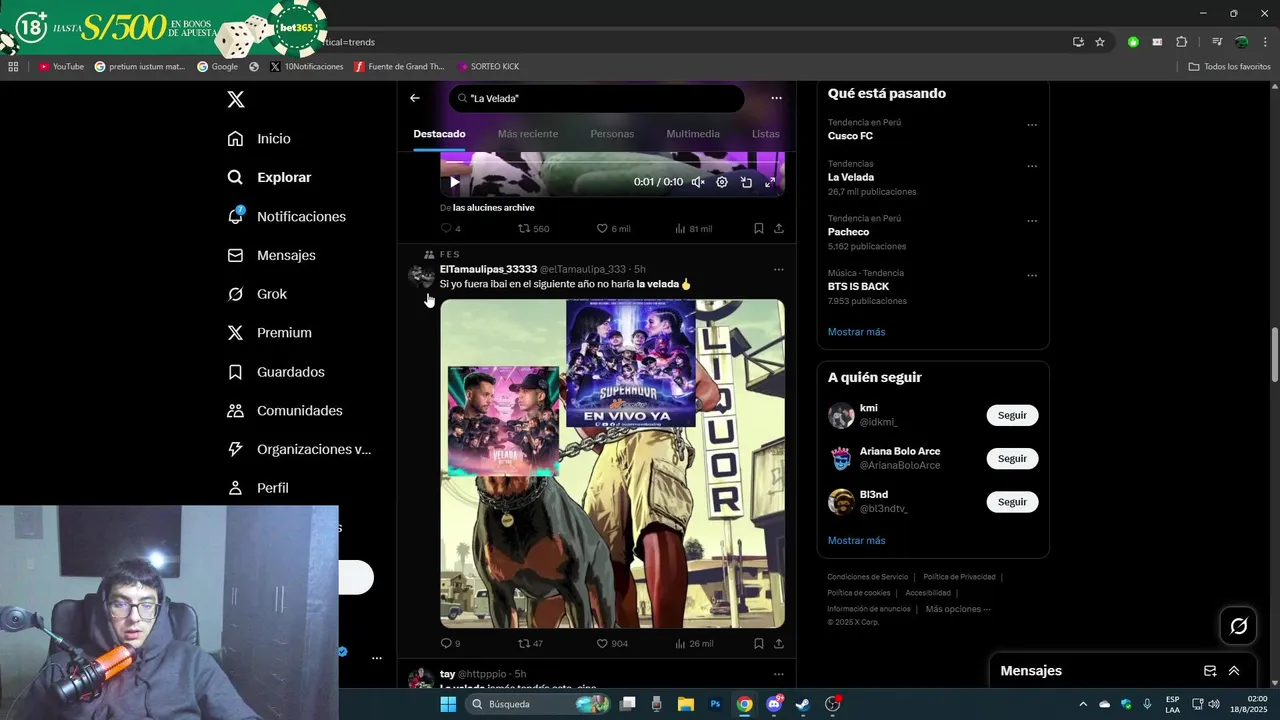Repost ElTamaulipas post with 47 reposts
This screenshot has height=720, width=1280.
530,644
